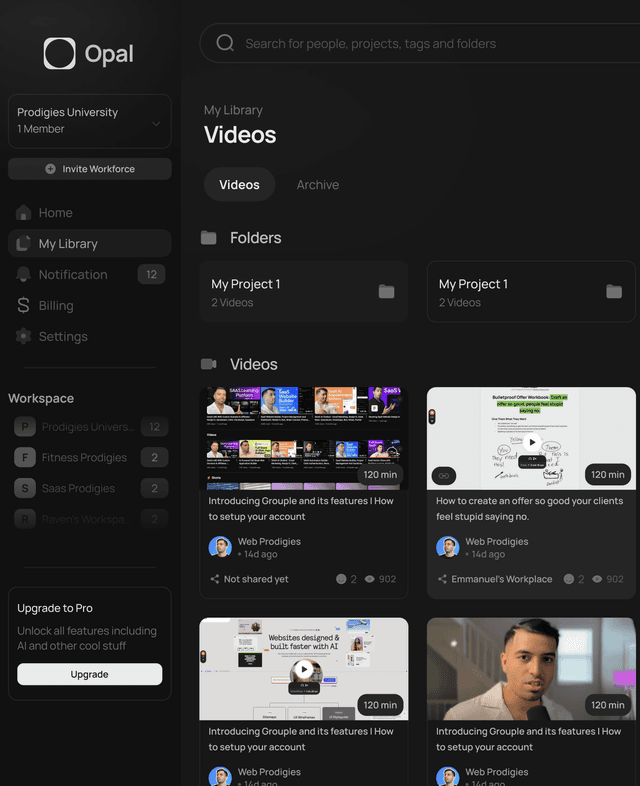Open the first My Project 1 folder card

click(304, 292)
